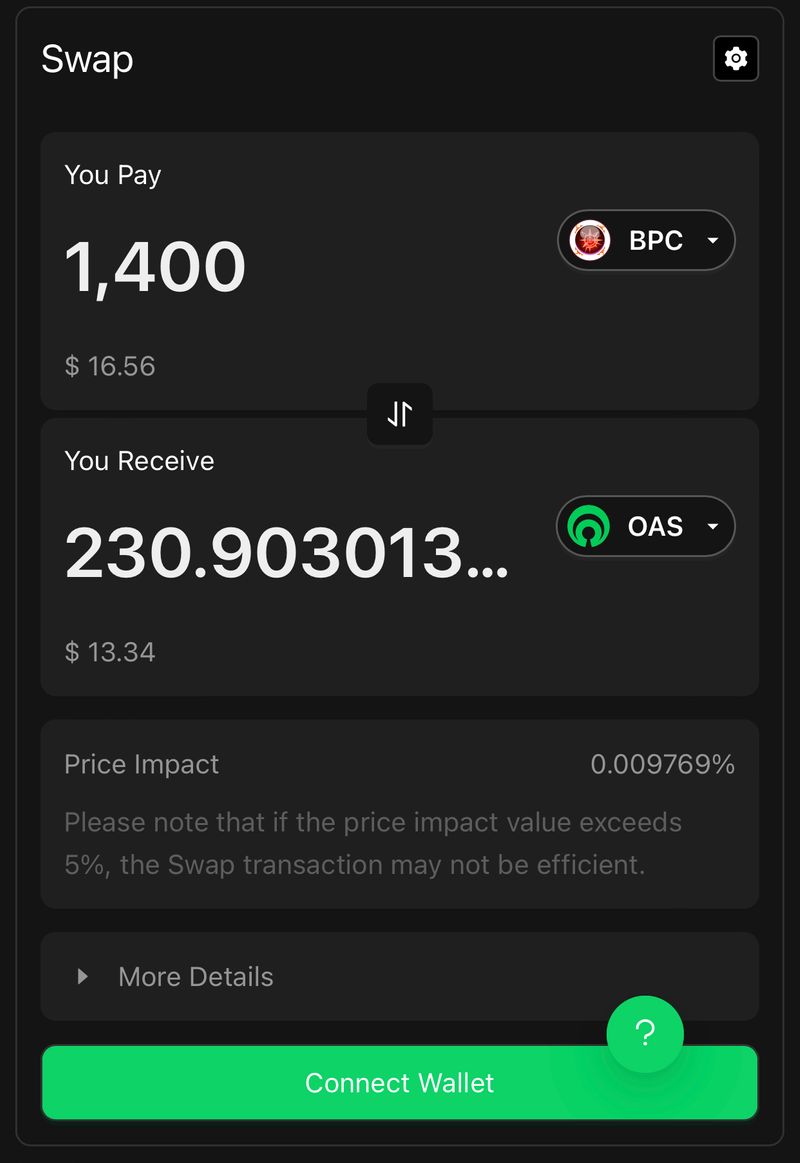The height and width of the screenshot is (1163, 800).
Task: Open the OAS dropdown caret
Action: pyautogui.click(x=712, y=526)
